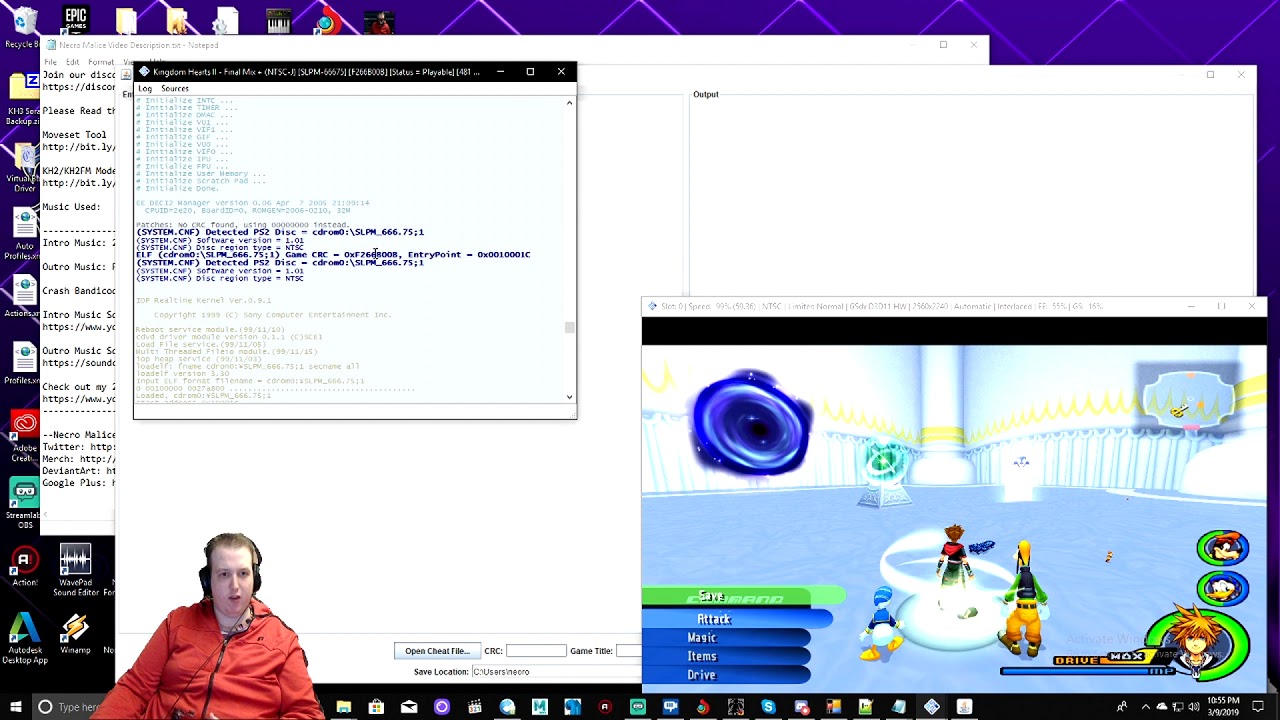This screenshot has height=720, width=1280.
Task: Select the Magic command in game menu
Action: (x=702, y=638)
